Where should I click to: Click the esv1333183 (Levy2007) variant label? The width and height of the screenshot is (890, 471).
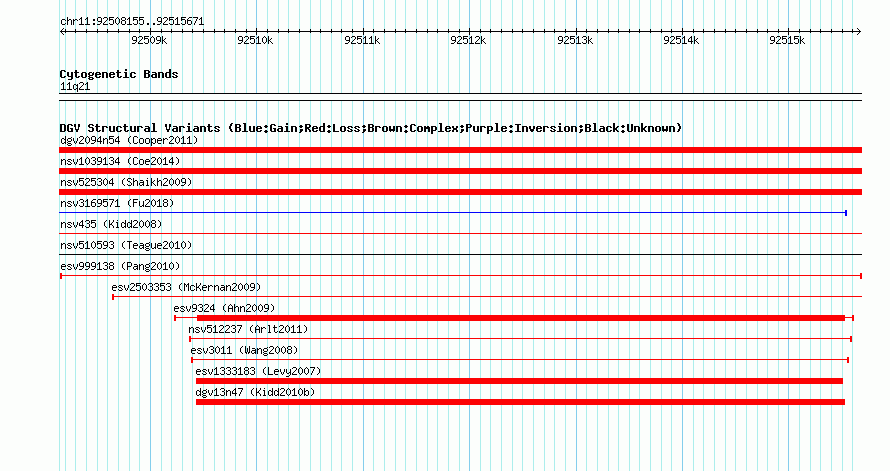tap(258, 371)
